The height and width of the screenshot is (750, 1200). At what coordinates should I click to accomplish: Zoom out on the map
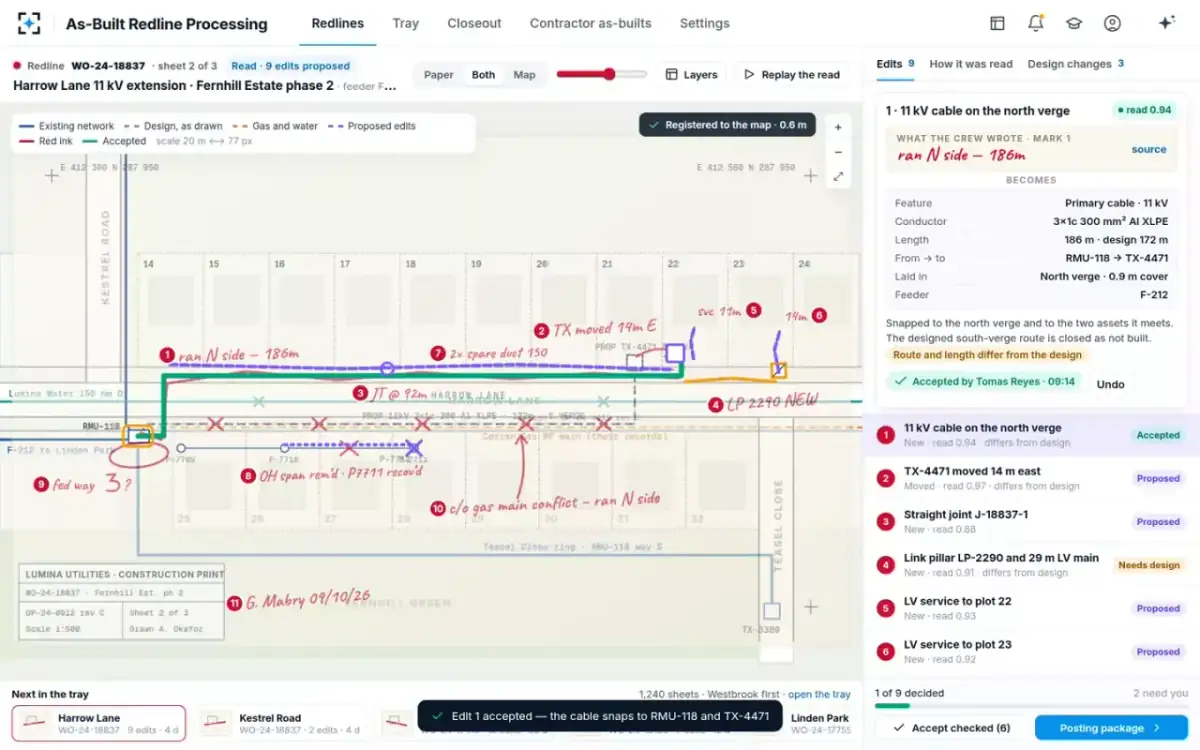pyautogui.click(x=838, y=152)
